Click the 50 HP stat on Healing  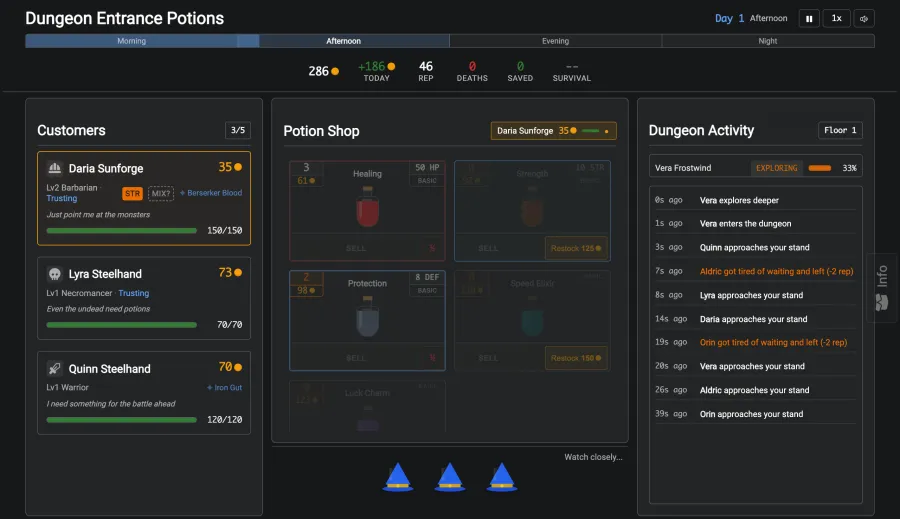pos(427,168)
